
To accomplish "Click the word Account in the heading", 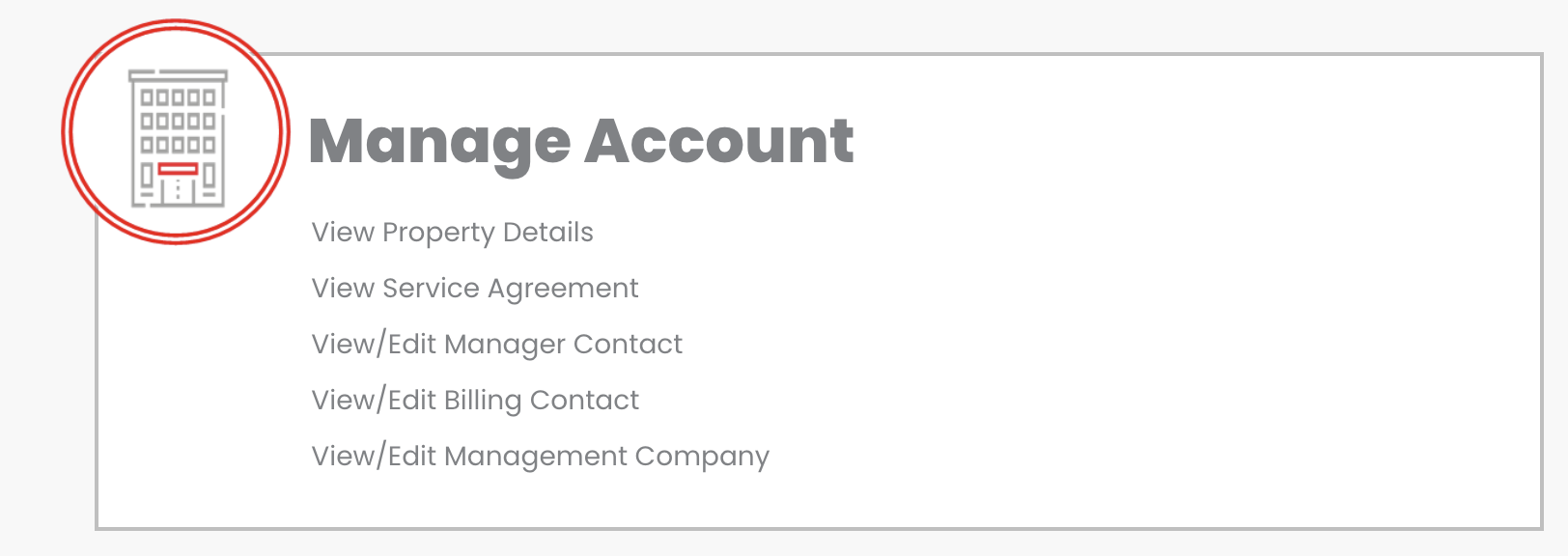I will pos(718,142).
